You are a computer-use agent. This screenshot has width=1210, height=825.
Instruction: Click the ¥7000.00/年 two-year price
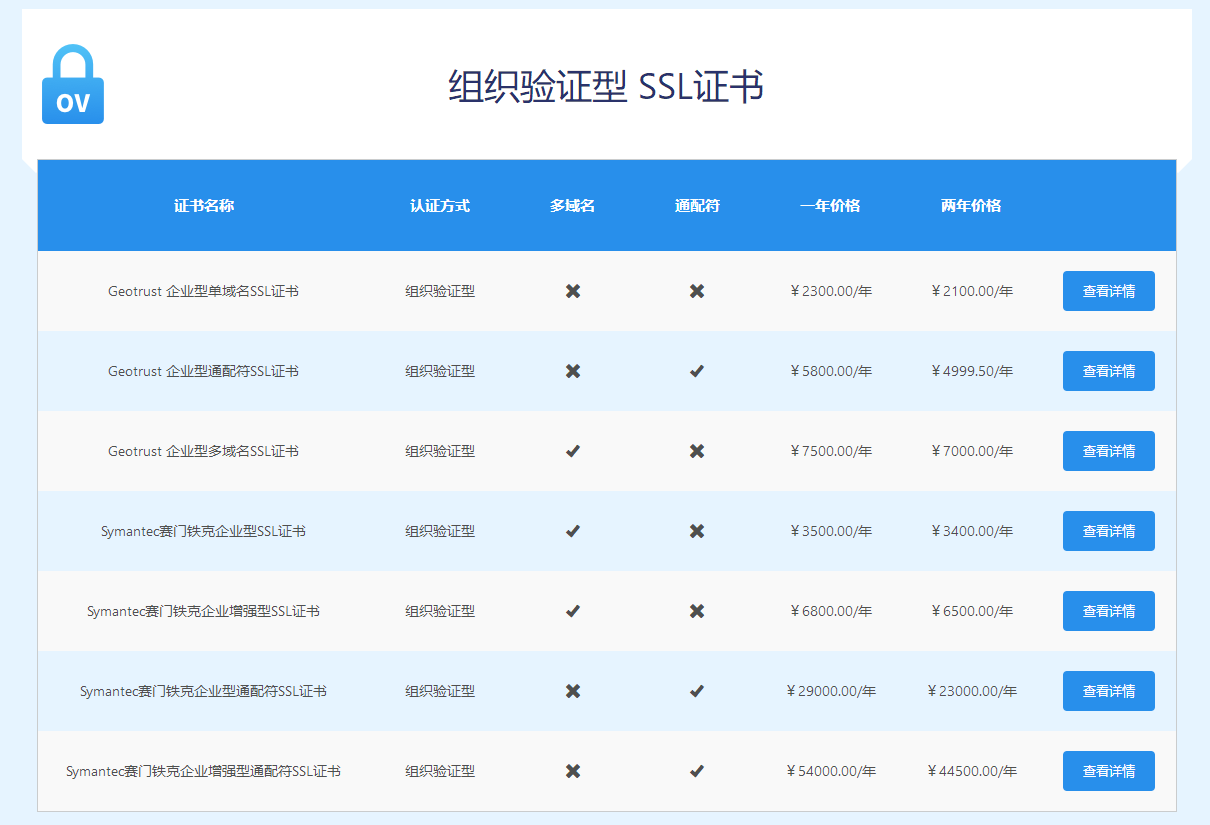[x=972, y=451]
